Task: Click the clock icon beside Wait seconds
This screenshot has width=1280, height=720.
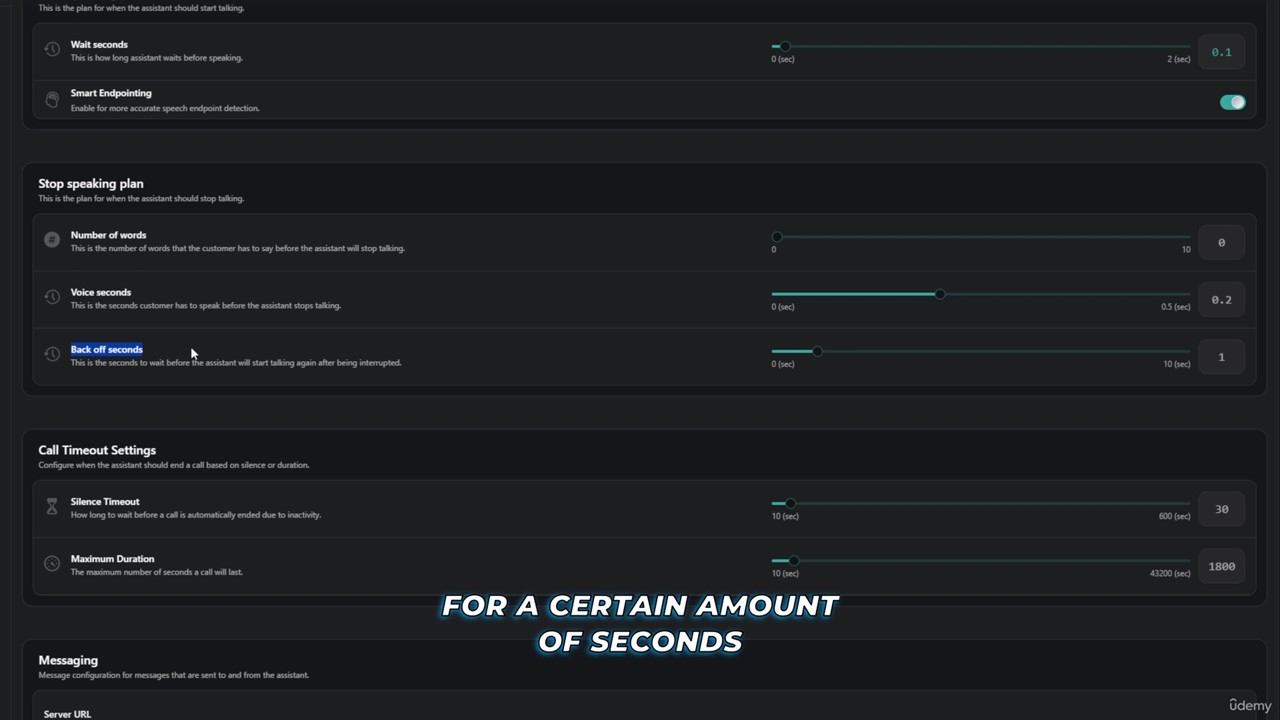Action: click(x=52, y=49)
